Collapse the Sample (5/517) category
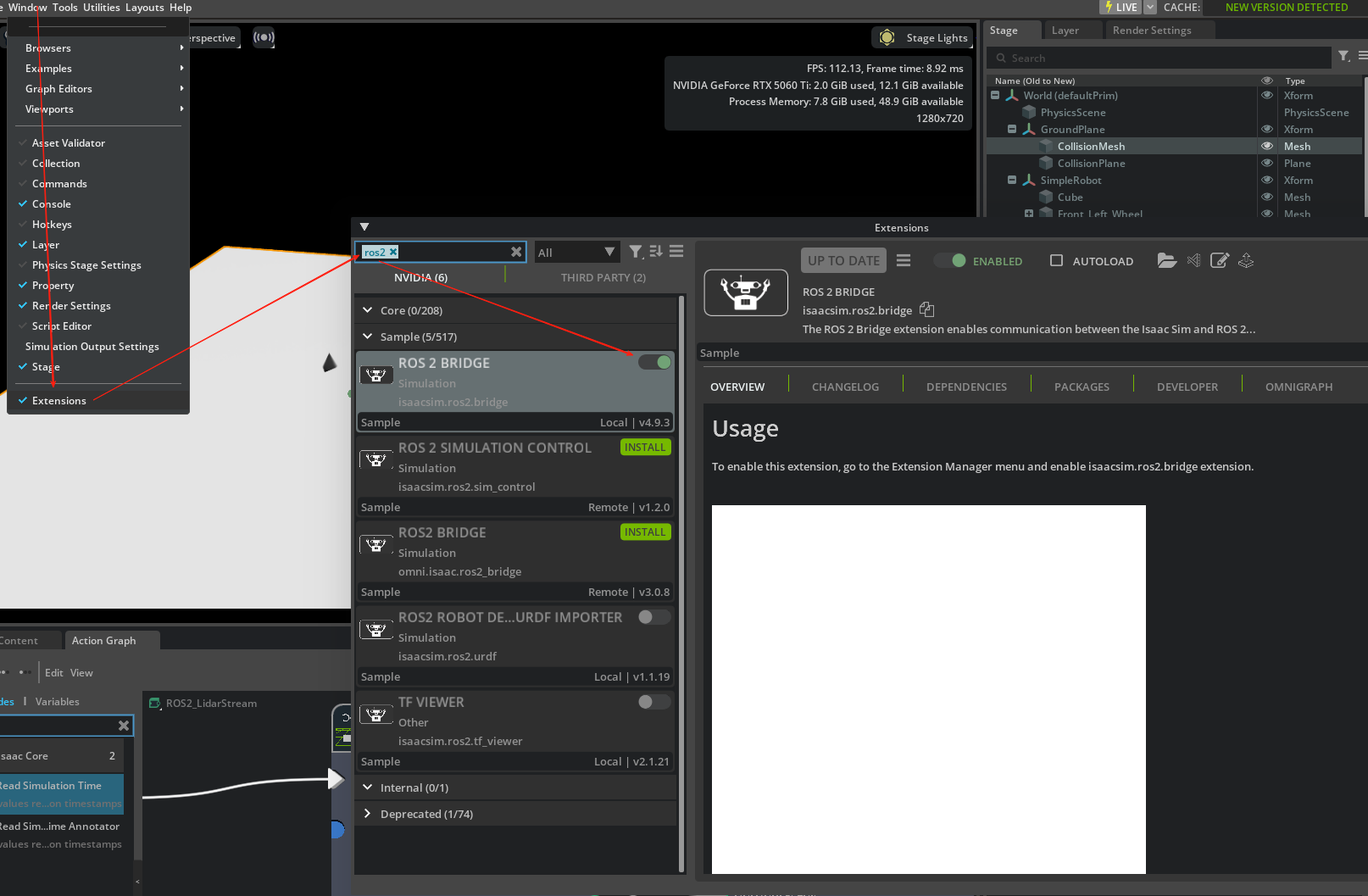This screenshot has width=1368, height=896. [367, 337]
